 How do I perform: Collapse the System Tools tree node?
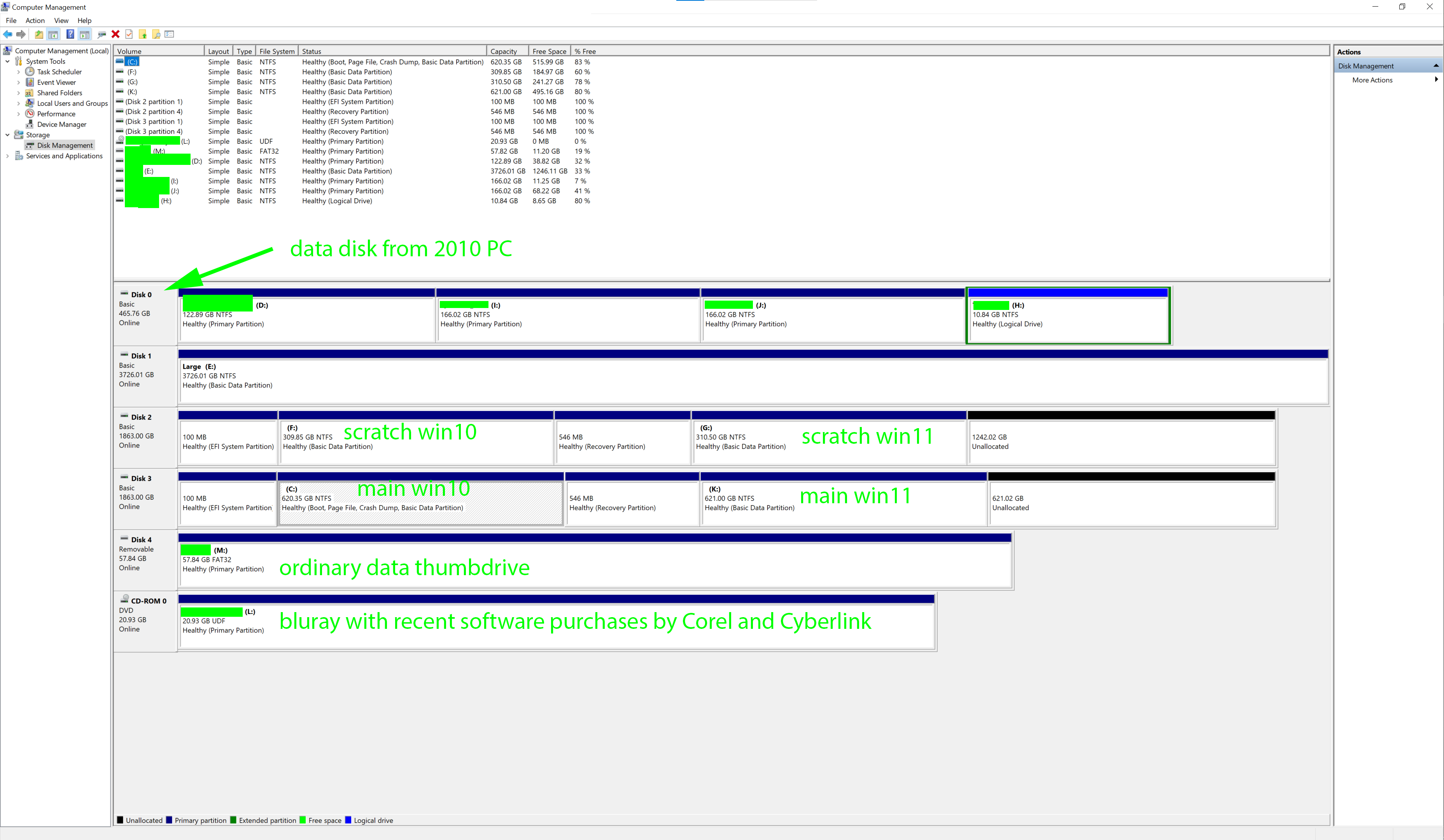click(x=7, y=61)
